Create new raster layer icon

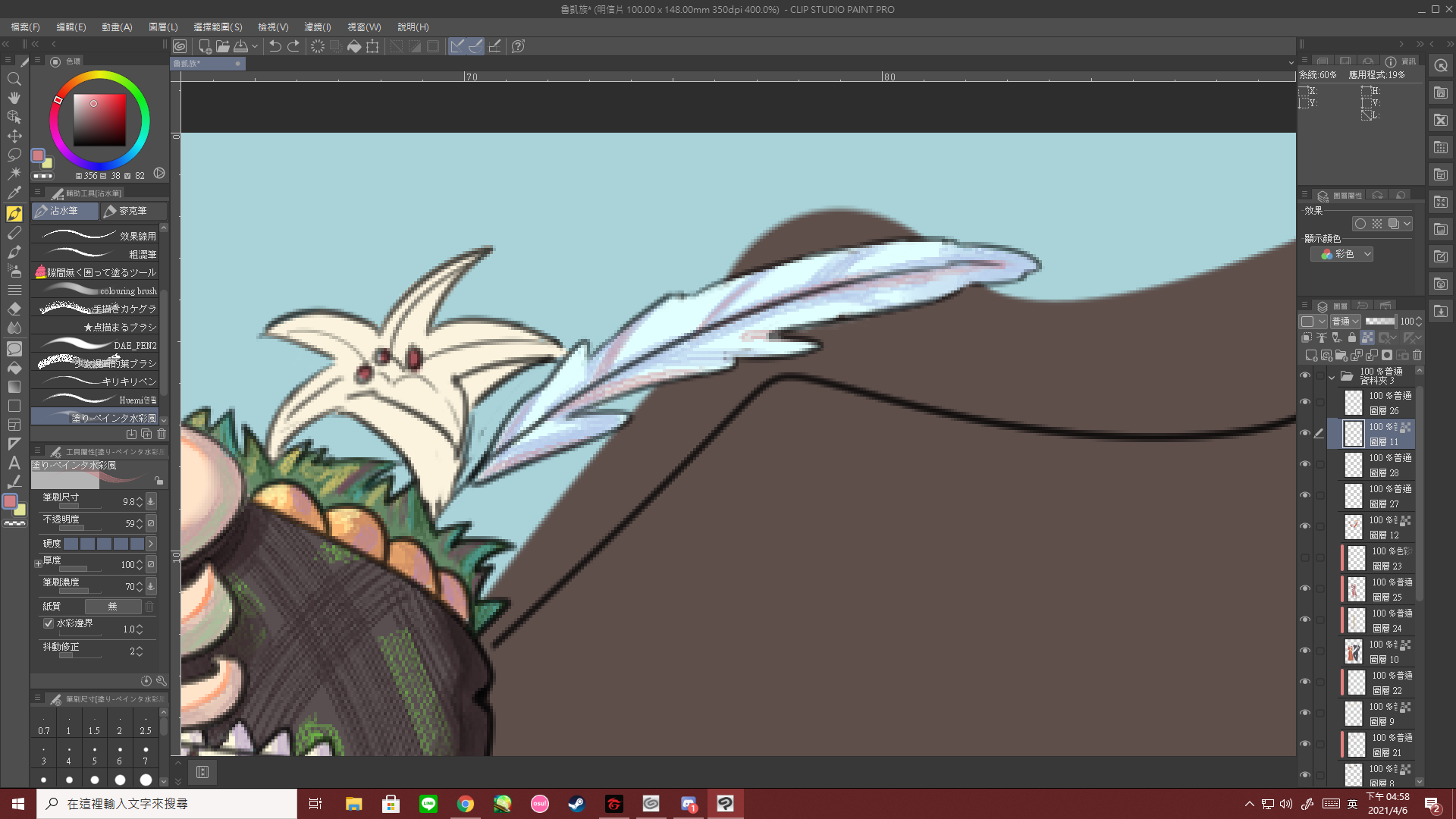(x=1310, y=355)
